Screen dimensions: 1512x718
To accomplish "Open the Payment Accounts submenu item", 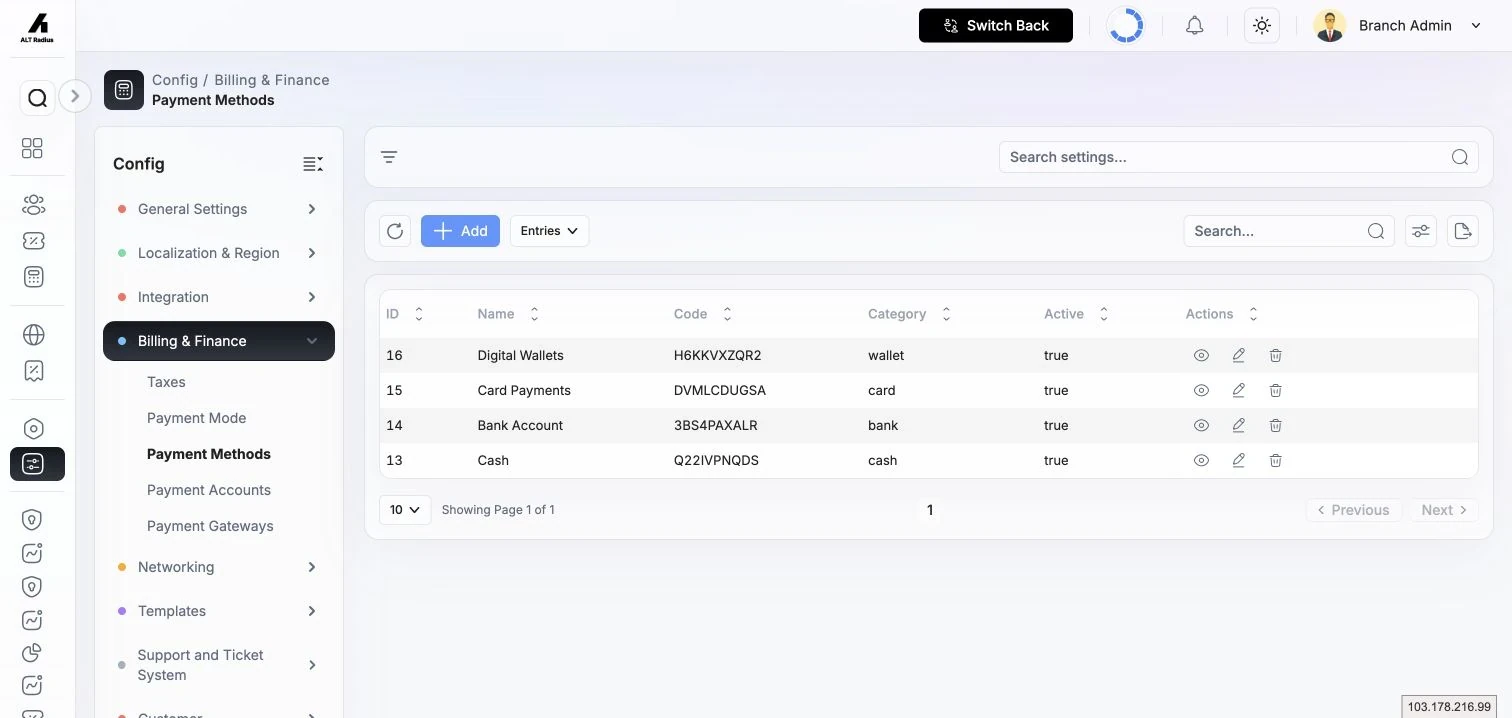I will [x=209, y=490].
